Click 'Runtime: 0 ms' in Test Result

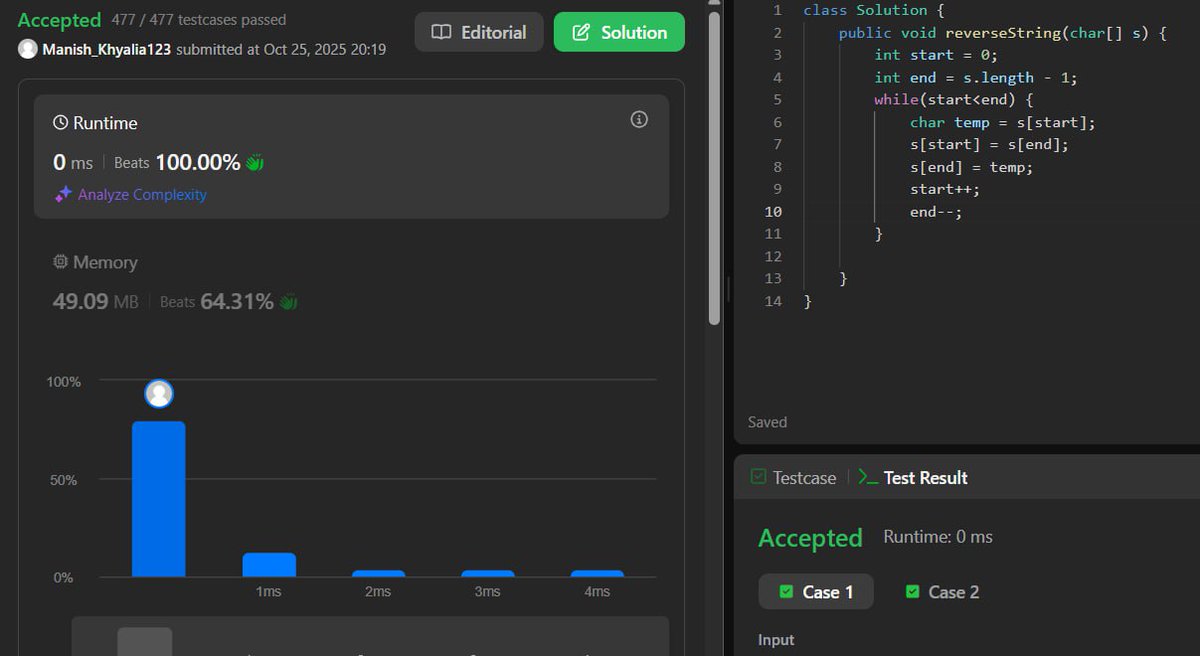pos(938,537)
